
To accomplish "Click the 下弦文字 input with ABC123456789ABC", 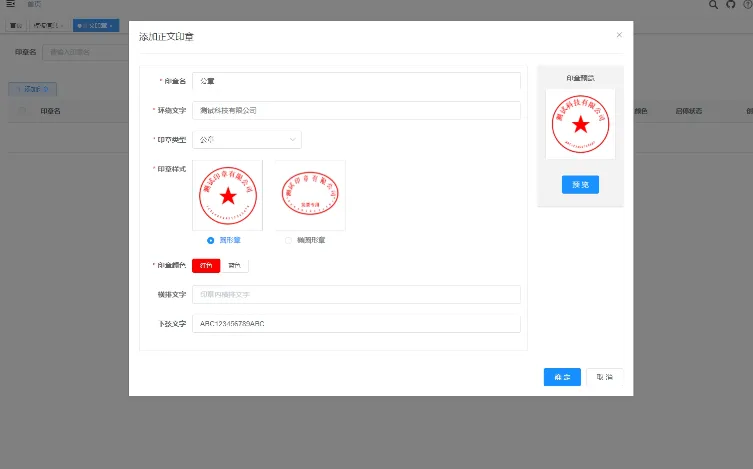I will click(x=356, y=324).
